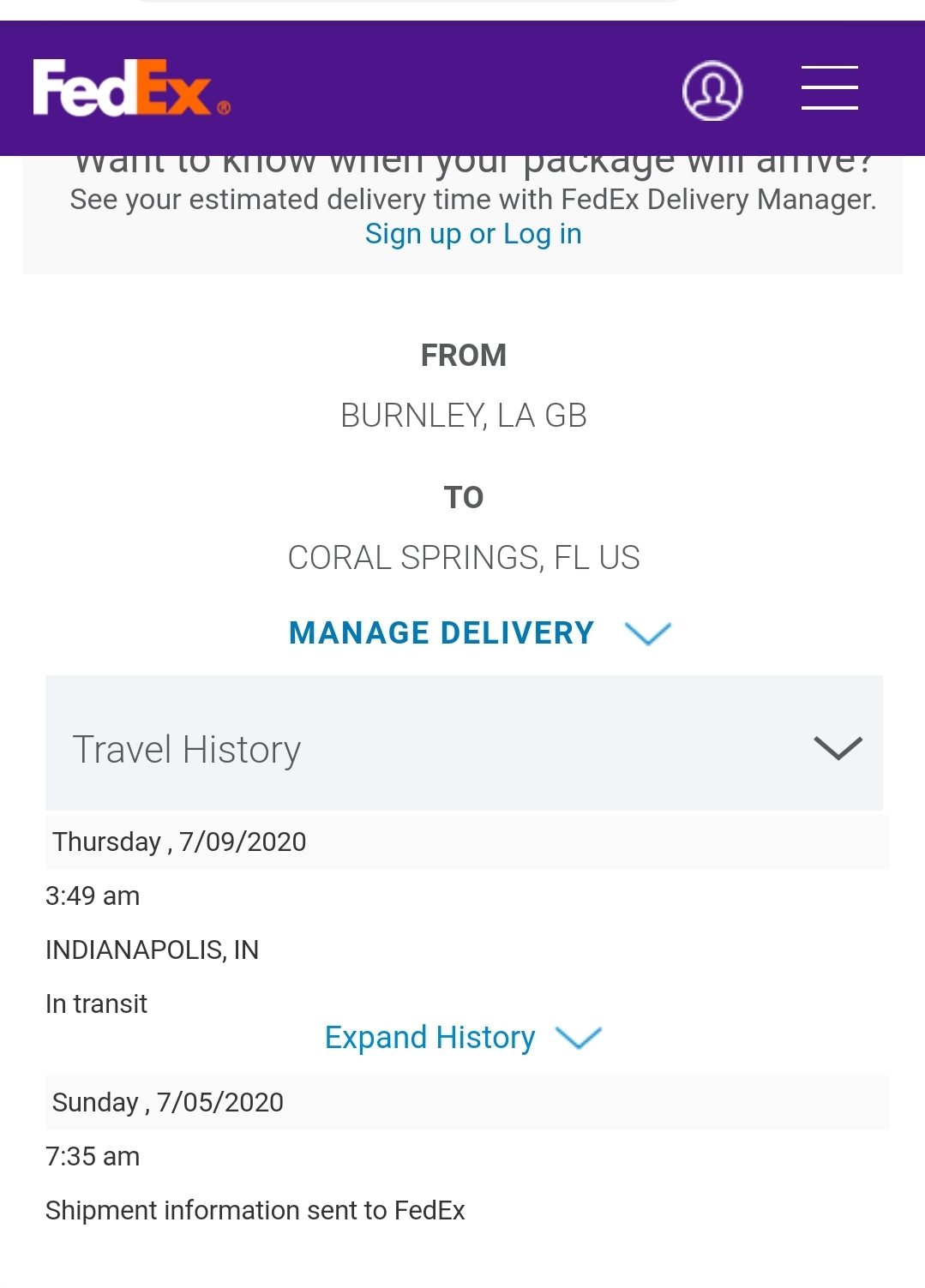Image resolution: width=925 pixels, height=1288 pixels.
Task: Click the INDIANAPOLIS, IN location entry
Action: click(152, 950)
